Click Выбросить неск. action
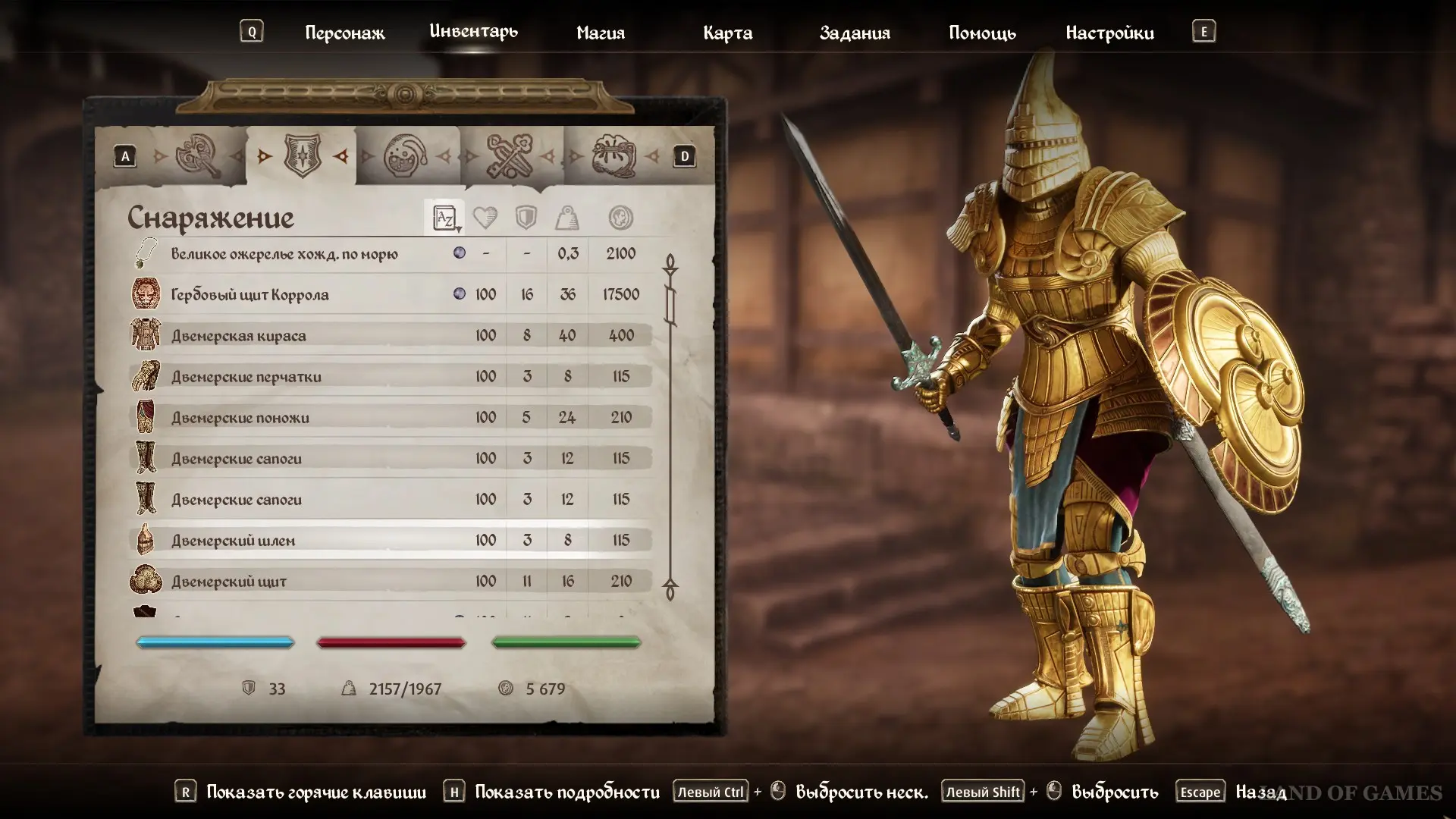1456x819 pixels. [861, 792]
